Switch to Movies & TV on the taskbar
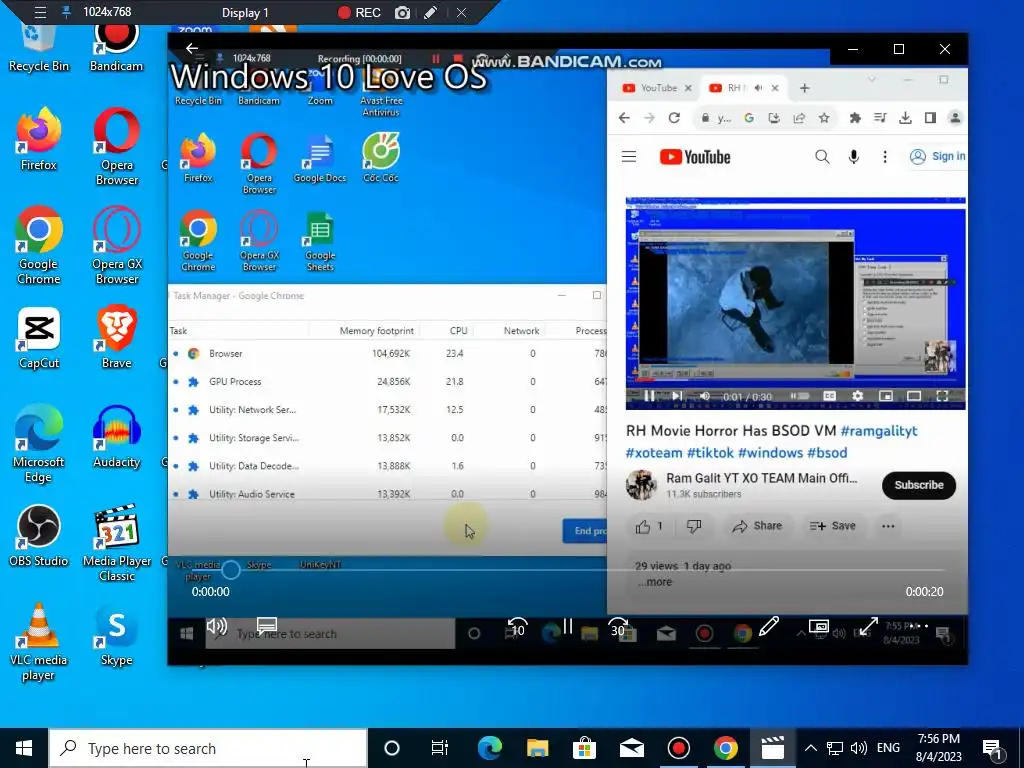1024x768 pixels. click(773, 748)
